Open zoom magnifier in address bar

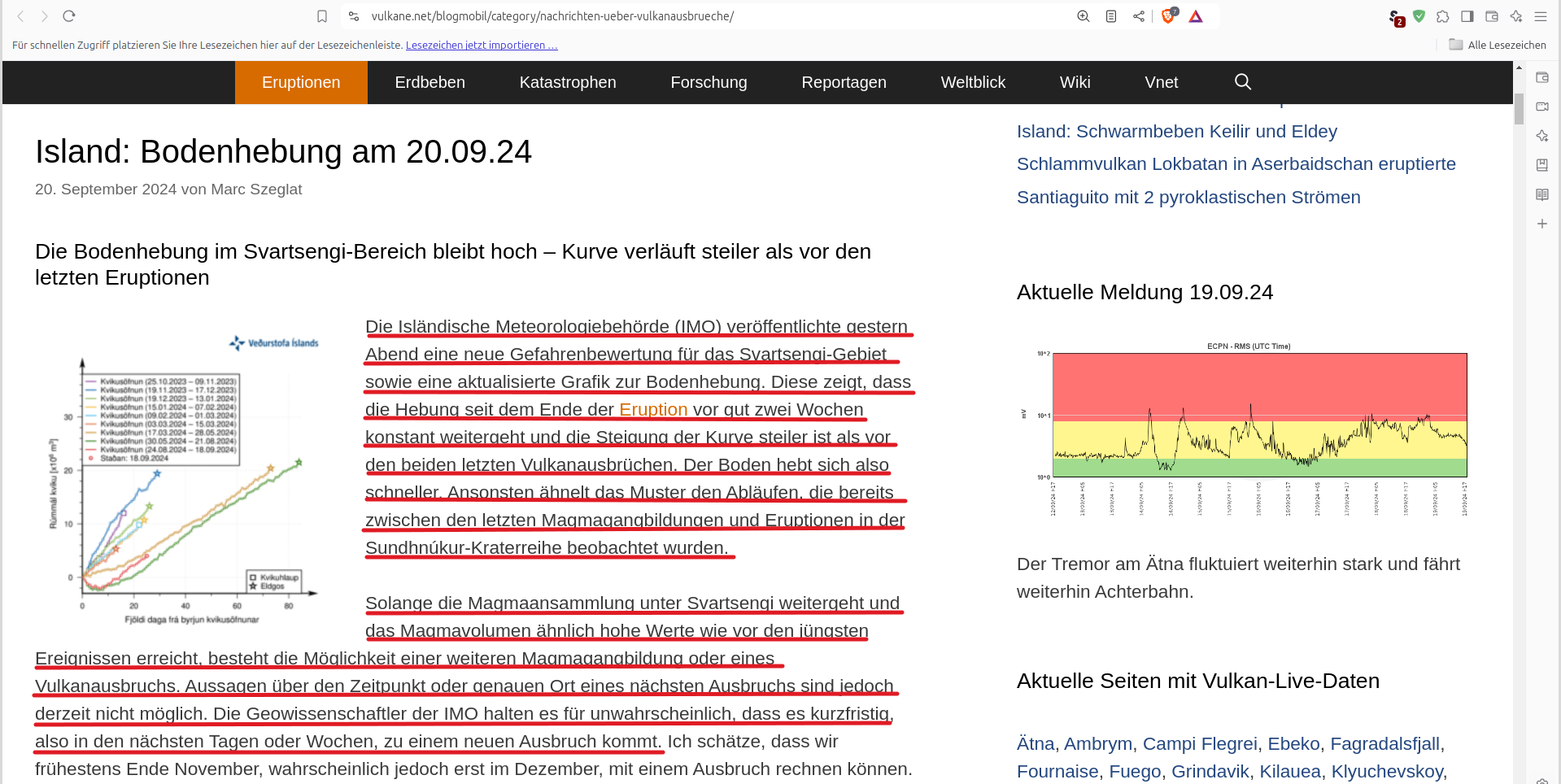(x=1084, y=16)
